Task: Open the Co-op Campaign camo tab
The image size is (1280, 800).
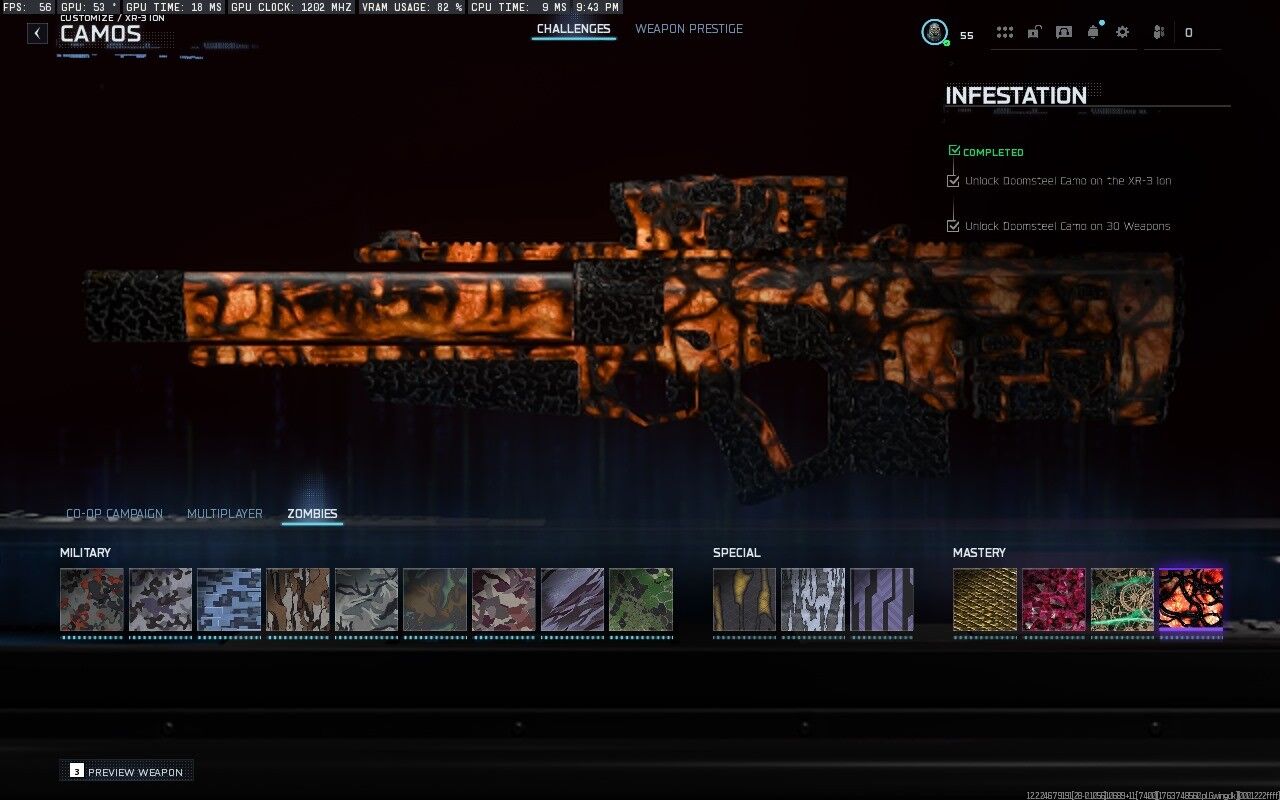Action: 114,514
